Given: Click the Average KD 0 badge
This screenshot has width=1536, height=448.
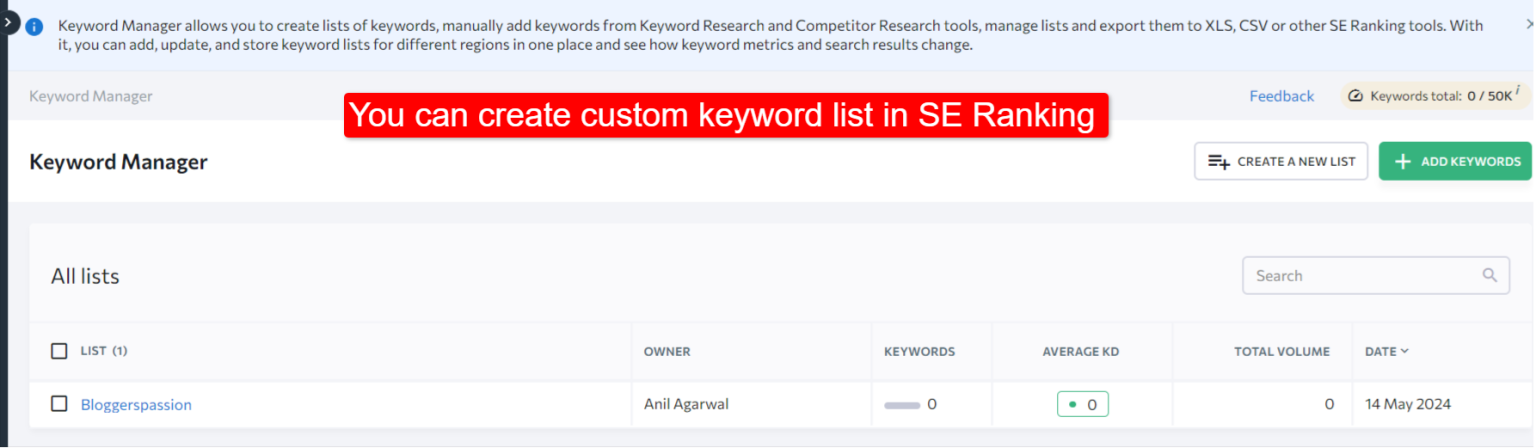Looking at the screenshot, I should point(1083,405).
